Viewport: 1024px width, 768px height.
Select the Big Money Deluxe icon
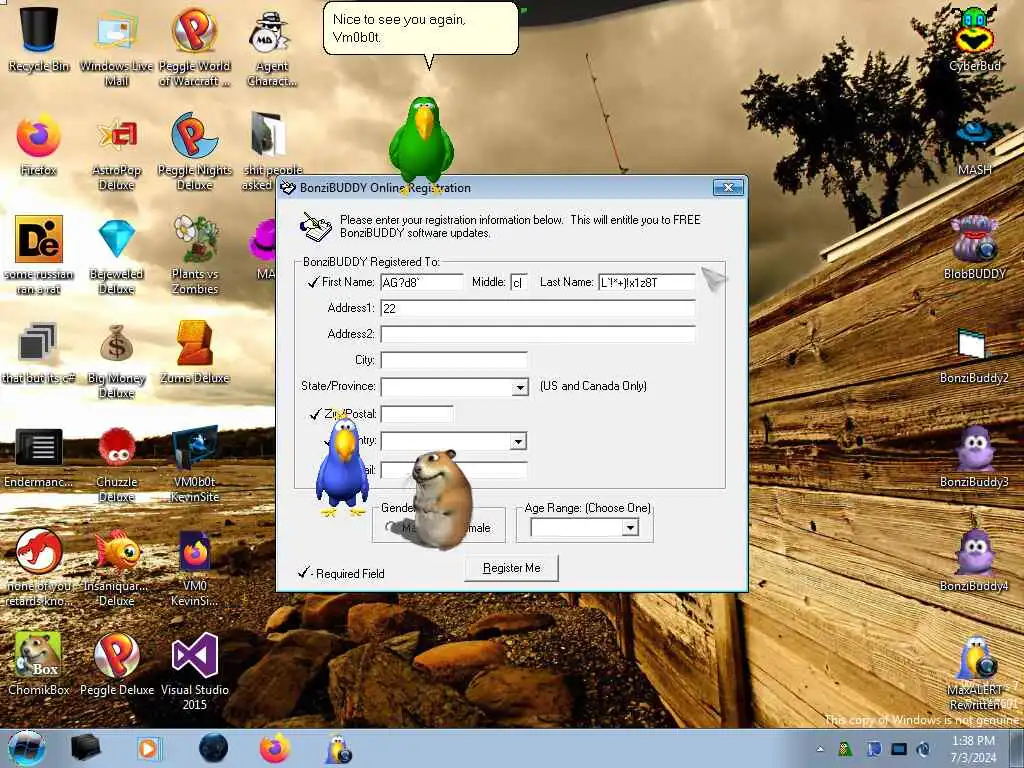[x=116, y=359]
